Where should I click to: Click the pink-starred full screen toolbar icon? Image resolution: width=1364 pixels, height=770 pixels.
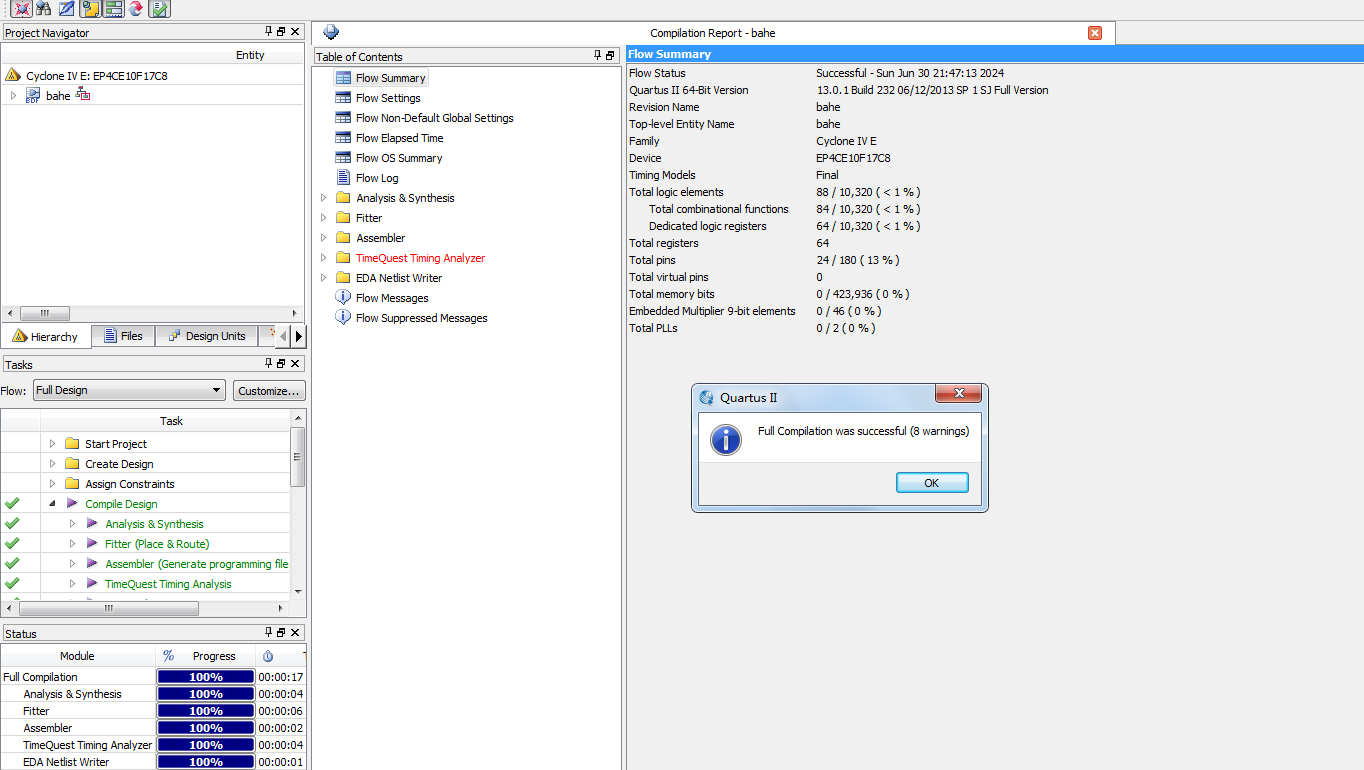pyautogui.click(x=21, y=9)
